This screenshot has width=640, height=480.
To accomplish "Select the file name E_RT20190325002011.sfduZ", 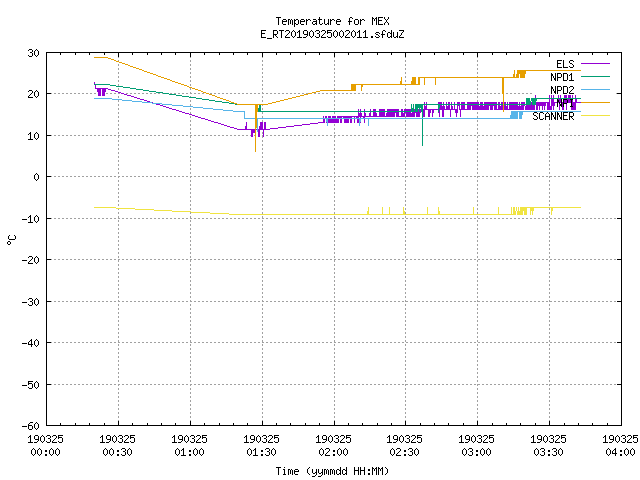I will click(332, 34).
